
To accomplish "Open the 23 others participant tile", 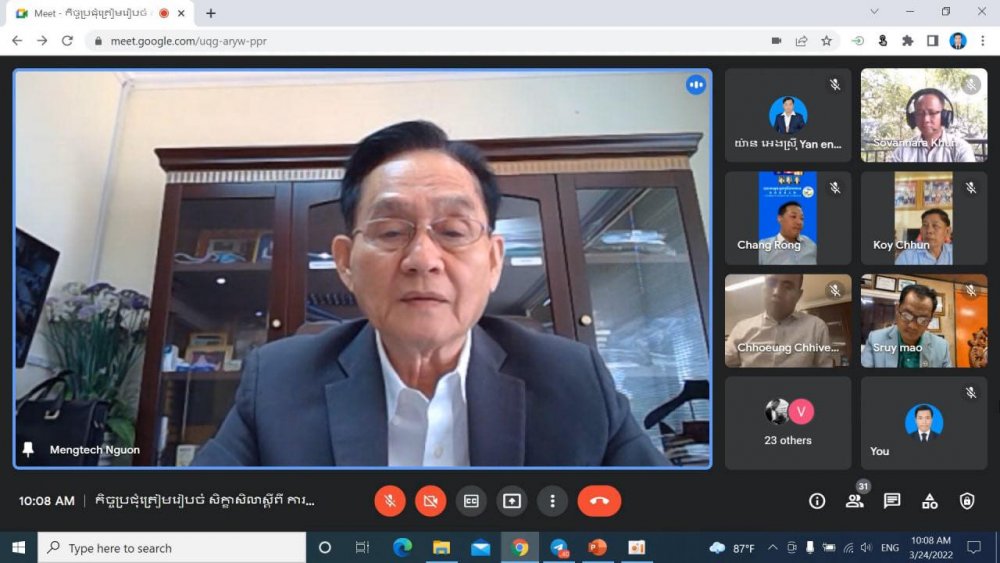I will pyautogui.click(x=788, y=422).
